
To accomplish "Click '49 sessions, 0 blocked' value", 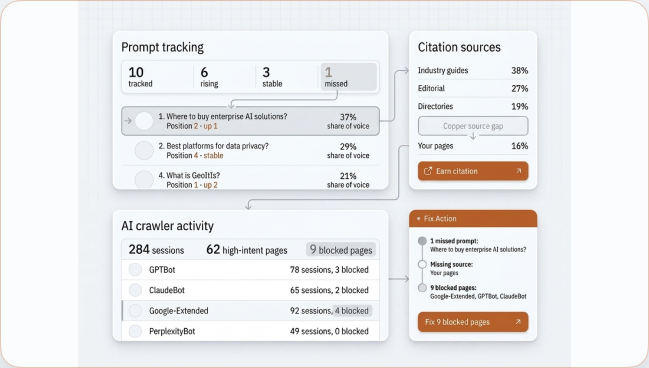I will tap(329, 331).
